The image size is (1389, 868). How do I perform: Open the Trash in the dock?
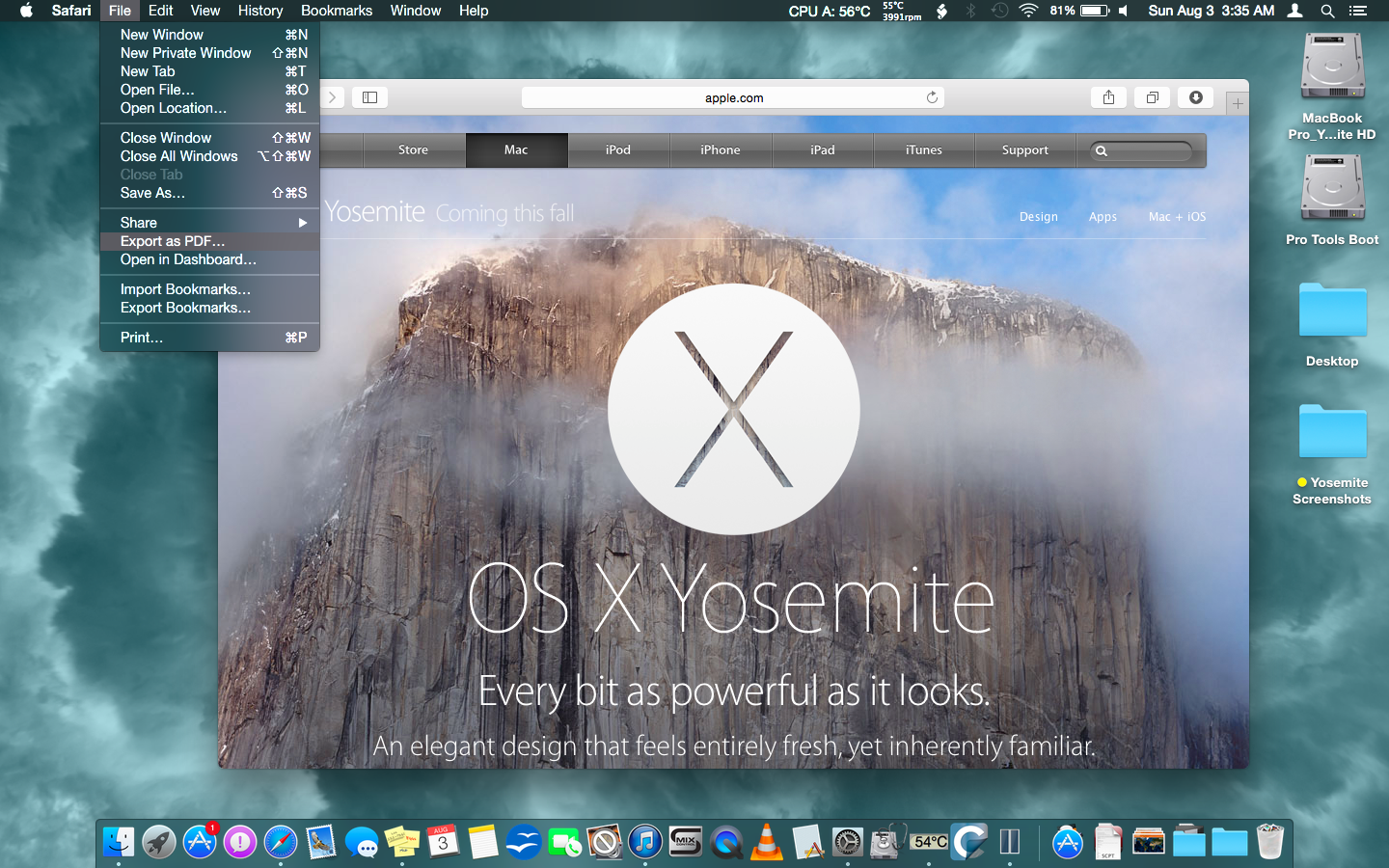1270,842
